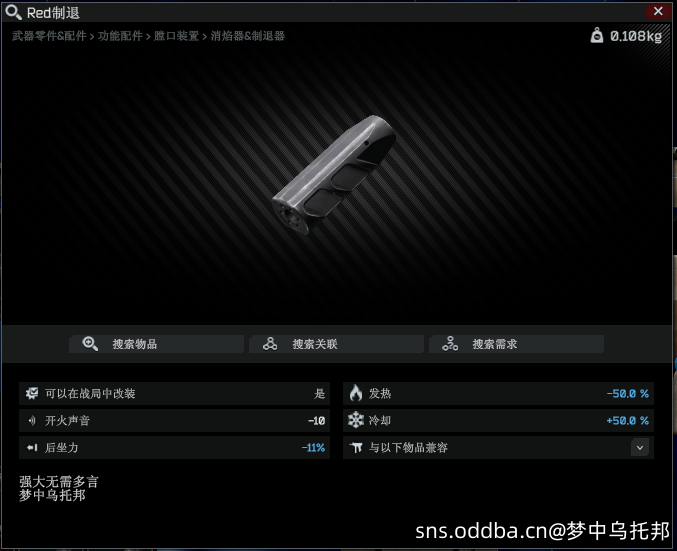Go to 膛口装置 breadcrumb category
677x551 pixels.
(x=177, y=36)
